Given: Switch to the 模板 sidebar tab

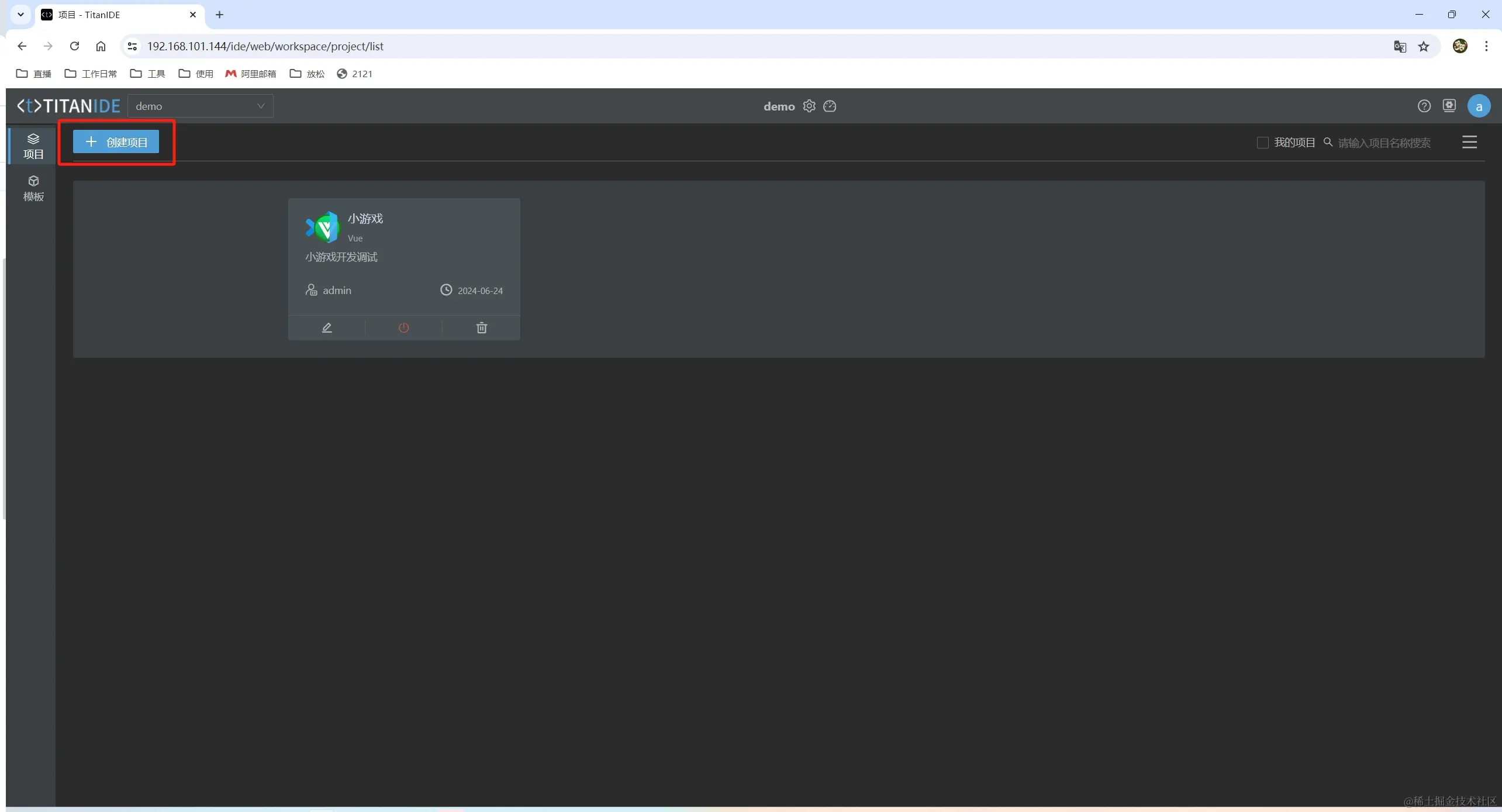Looking at the screenshot, I should [x=33, y=188].
